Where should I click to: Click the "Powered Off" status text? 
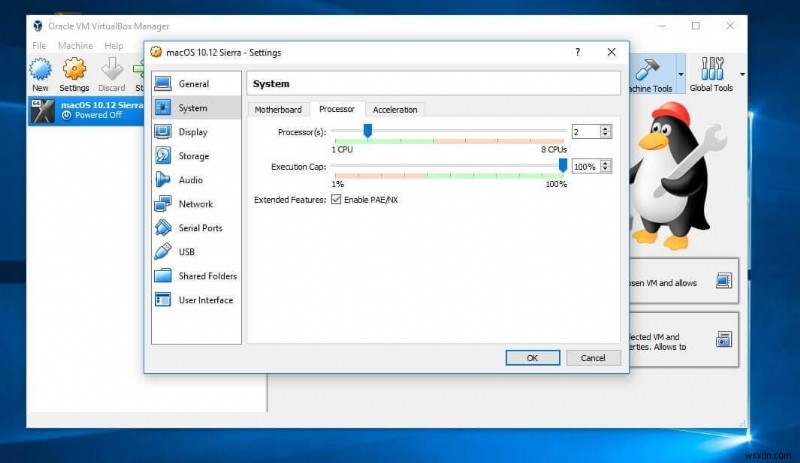[x=98, y=115]
